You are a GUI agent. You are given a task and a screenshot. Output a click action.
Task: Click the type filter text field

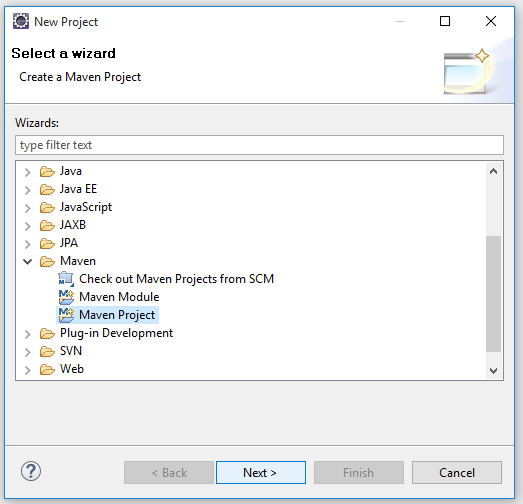259,145
